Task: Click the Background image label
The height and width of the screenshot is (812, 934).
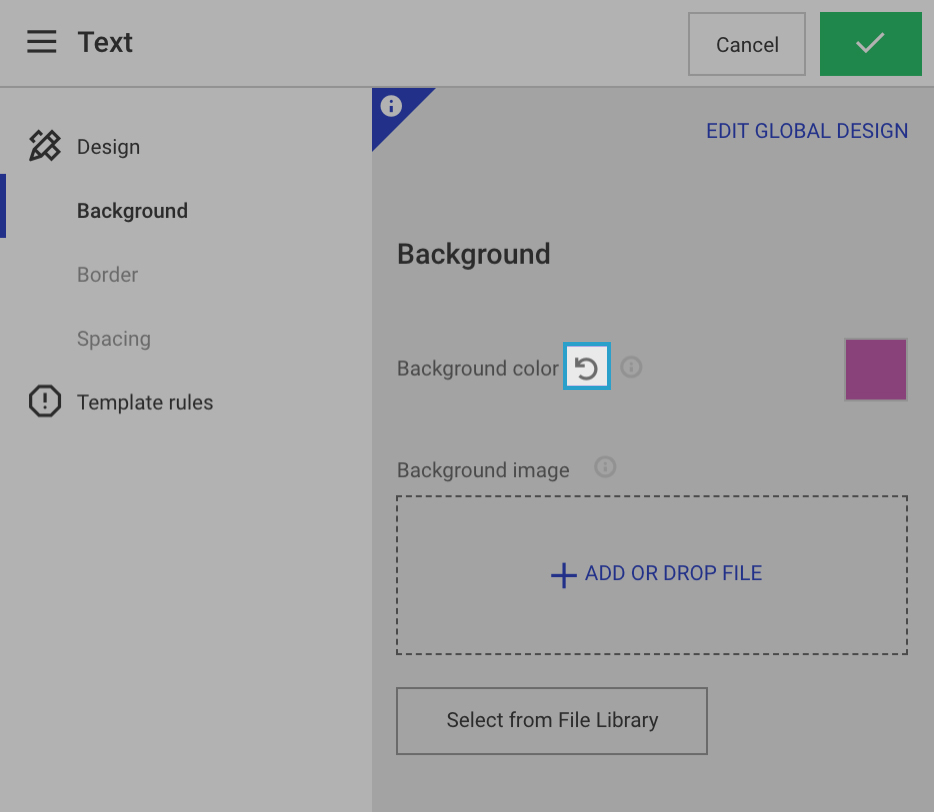Action: 483,470
